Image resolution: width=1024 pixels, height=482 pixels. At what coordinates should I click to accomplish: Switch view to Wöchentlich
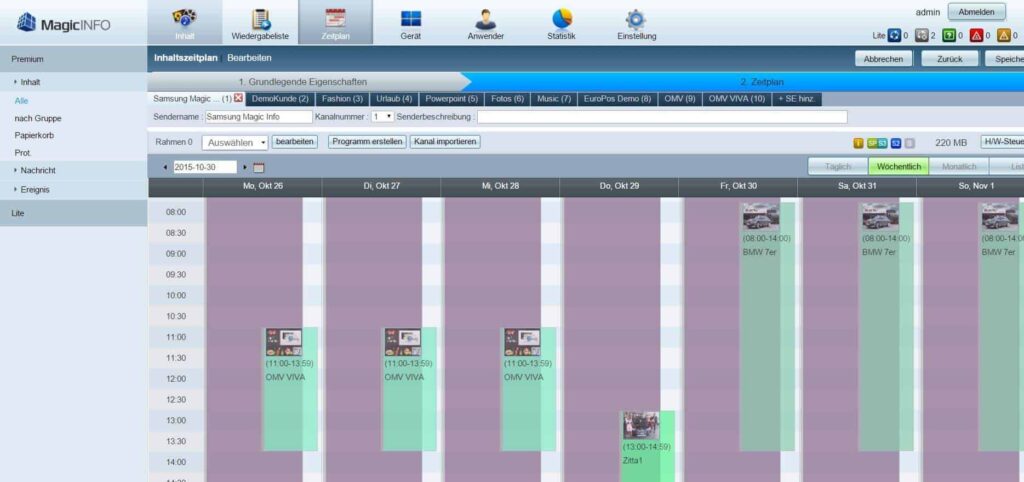(x=899, y=167)
